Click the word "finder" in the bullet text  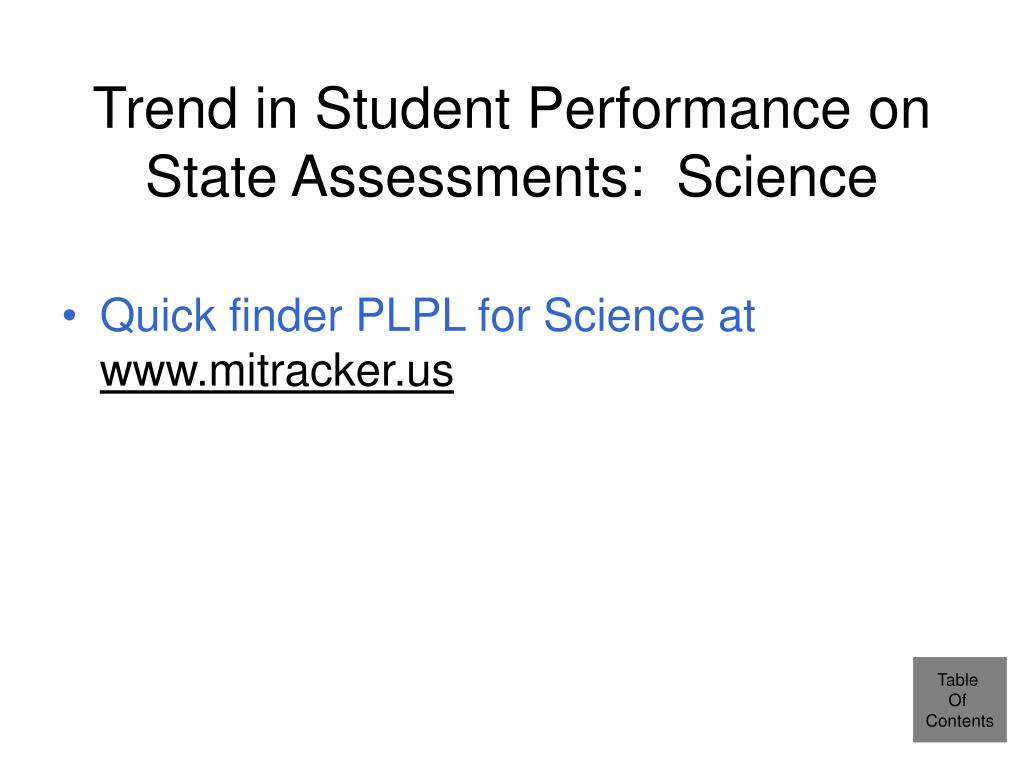285,315
